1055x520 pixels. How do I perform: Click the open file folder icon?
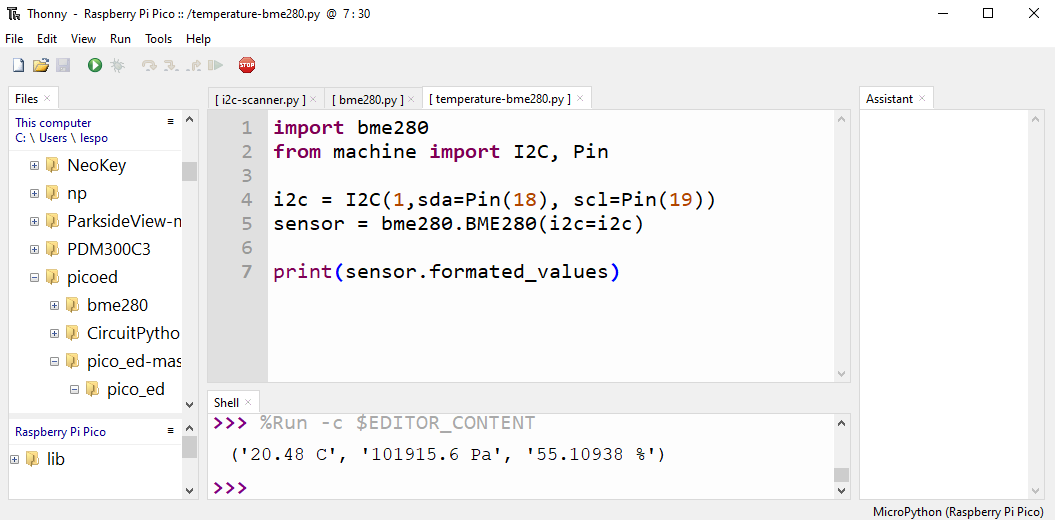(41, 65)
